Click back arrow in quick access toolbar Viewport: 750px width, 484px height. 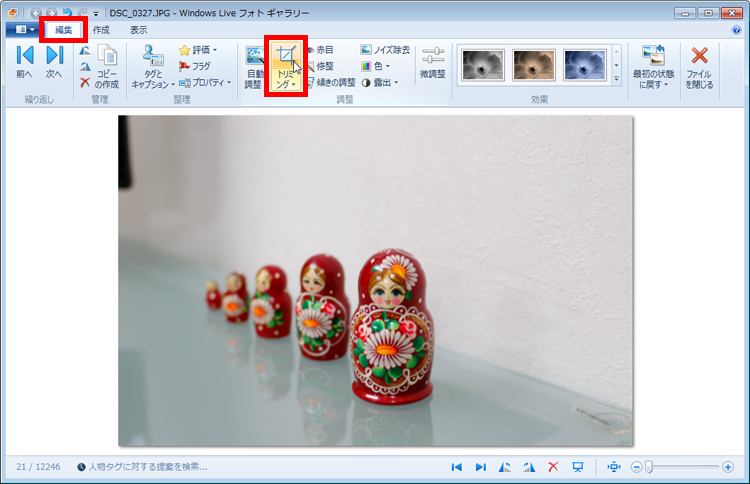pos(35,13)
